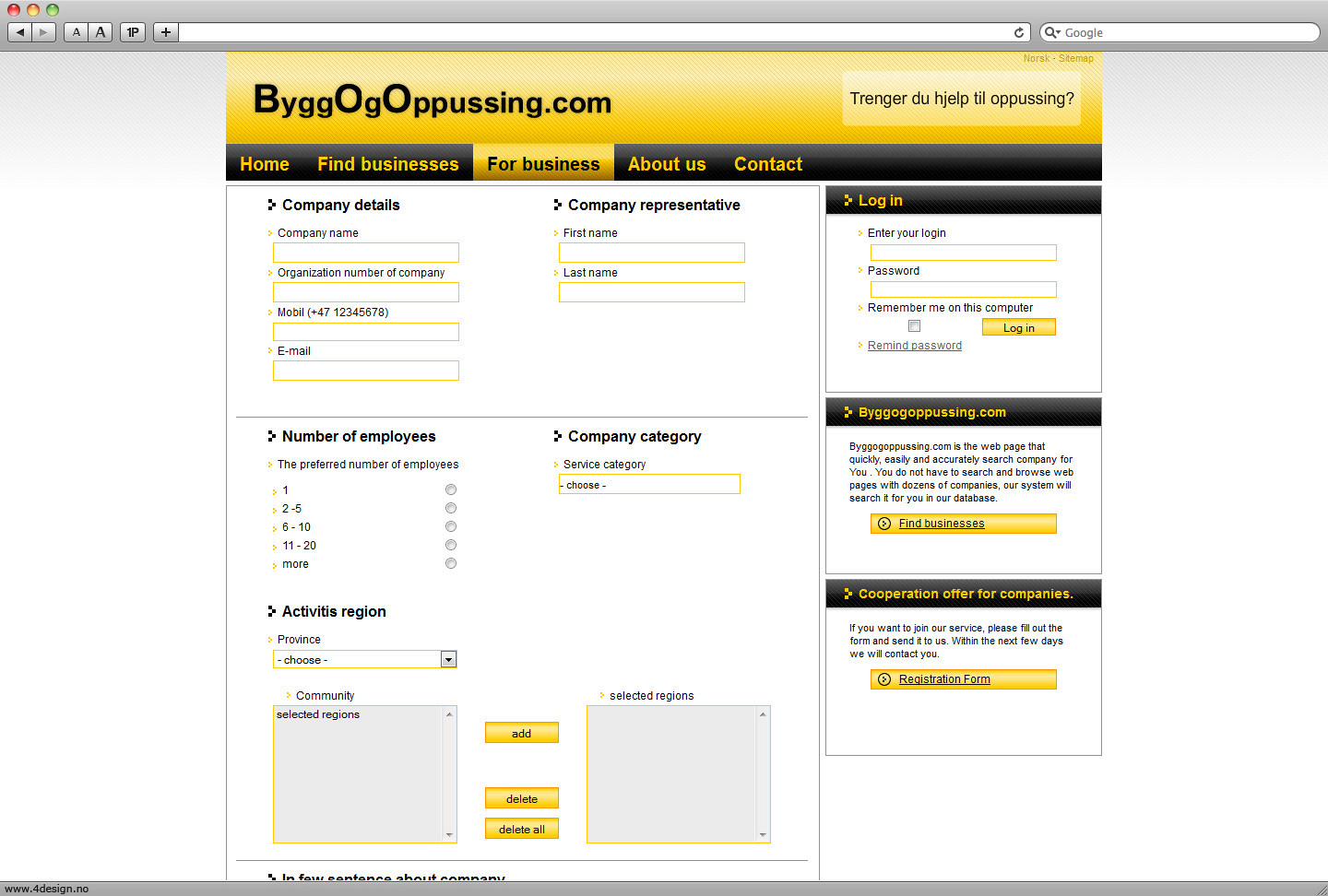Pick the 11 - 20 employees radio

point(451,545)
